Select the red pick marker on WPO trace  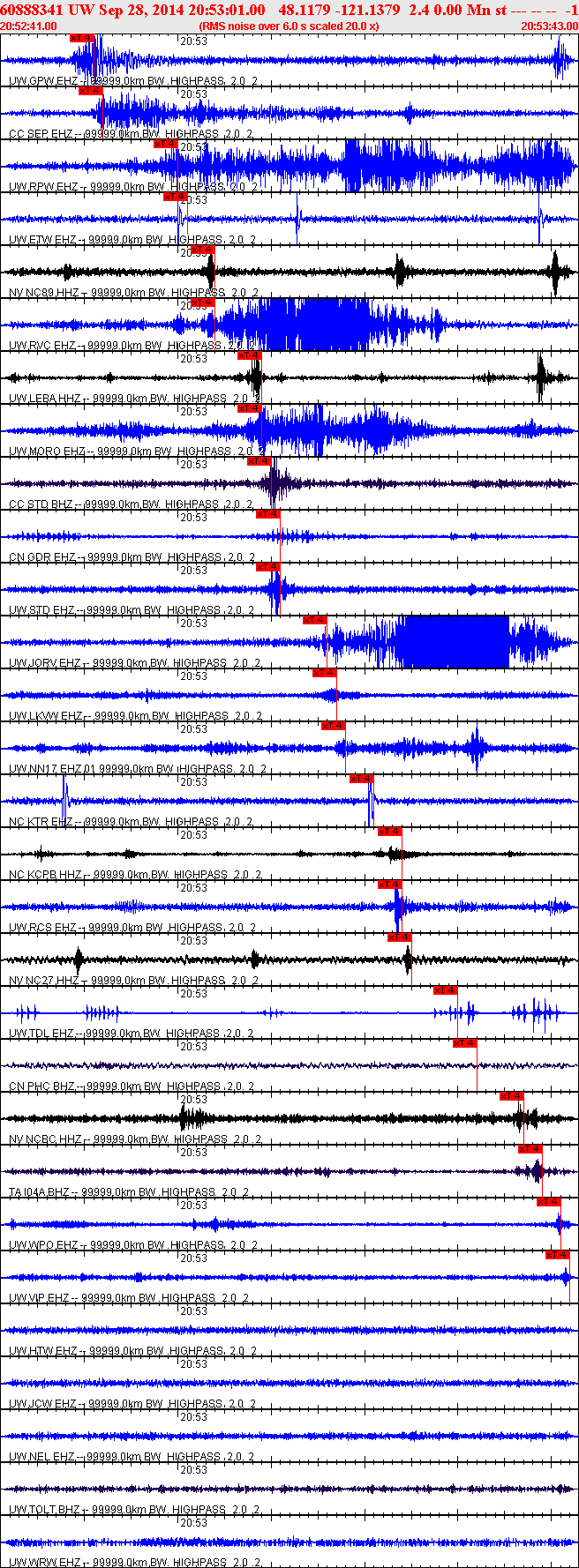pos(548,1202)
